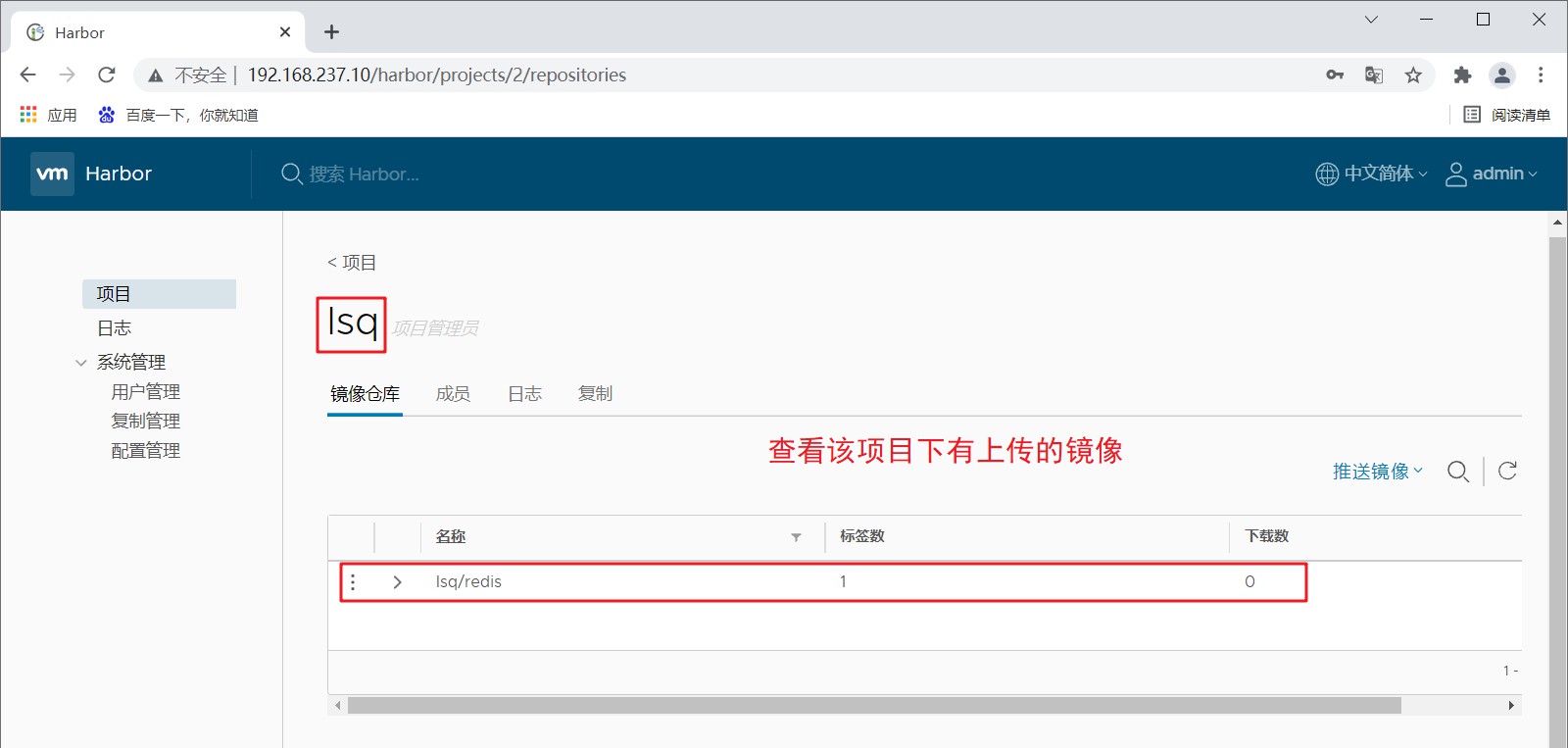
Task: Click the translate page icon
Action: [1374, 75]
